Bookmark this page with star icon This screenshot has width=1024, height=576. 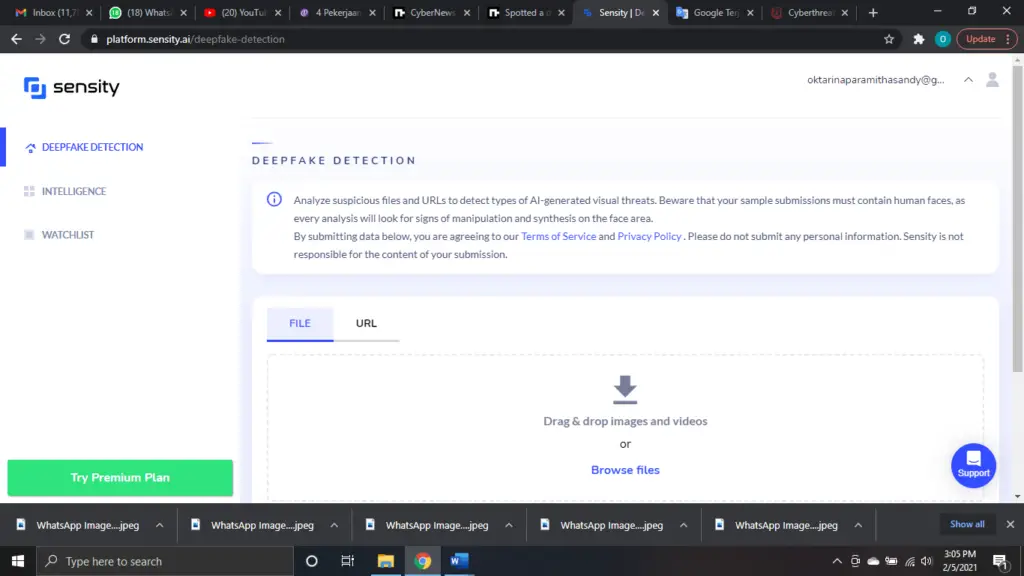[x=889, y=39]
